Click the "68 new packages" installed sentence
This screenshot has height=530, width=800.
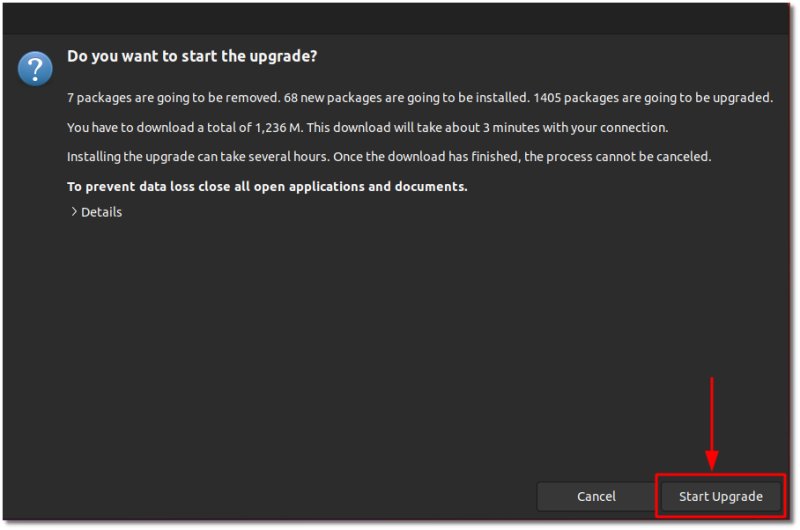(406, 97)
